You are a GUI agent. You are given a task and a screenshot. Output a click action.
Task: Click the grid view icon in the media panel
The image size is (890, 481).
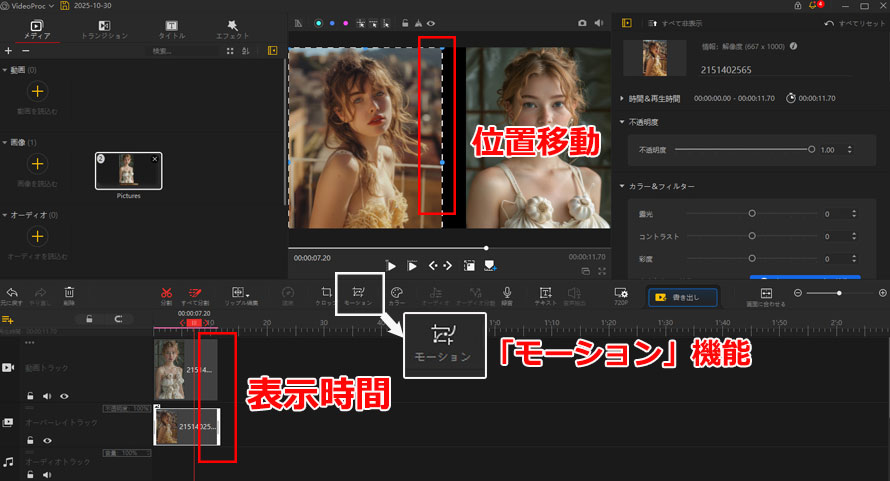tap(230, 51)
